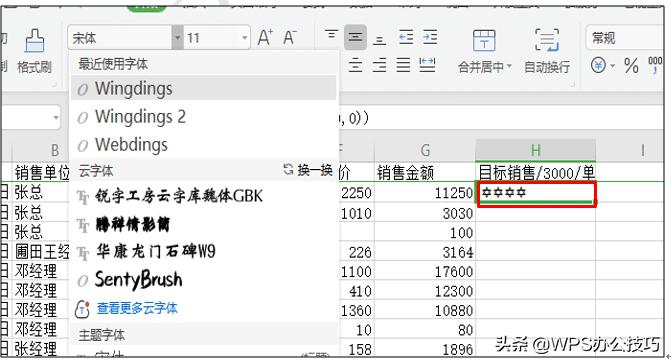The image size is (671, 363).
Task: Open the currency format dropdown arrow
Action: coord(612,66)
